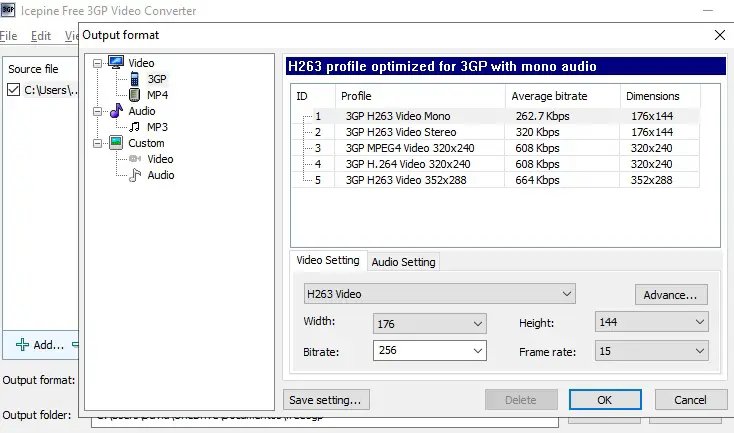Close the Output format dialog
The width and height of the screenshot is (734, 433).
click(x=719, y=35)
